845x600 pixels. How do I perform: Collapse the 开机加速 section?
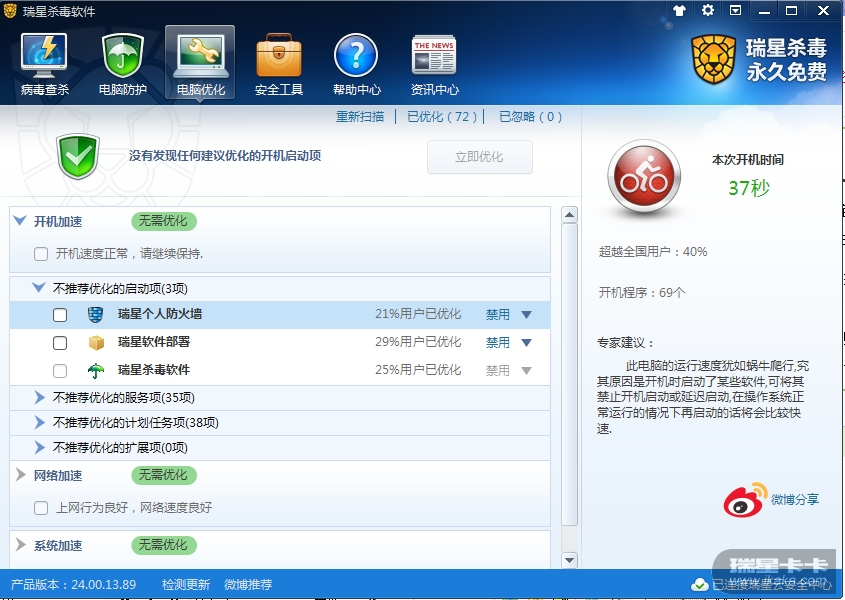tap(20, 220)
